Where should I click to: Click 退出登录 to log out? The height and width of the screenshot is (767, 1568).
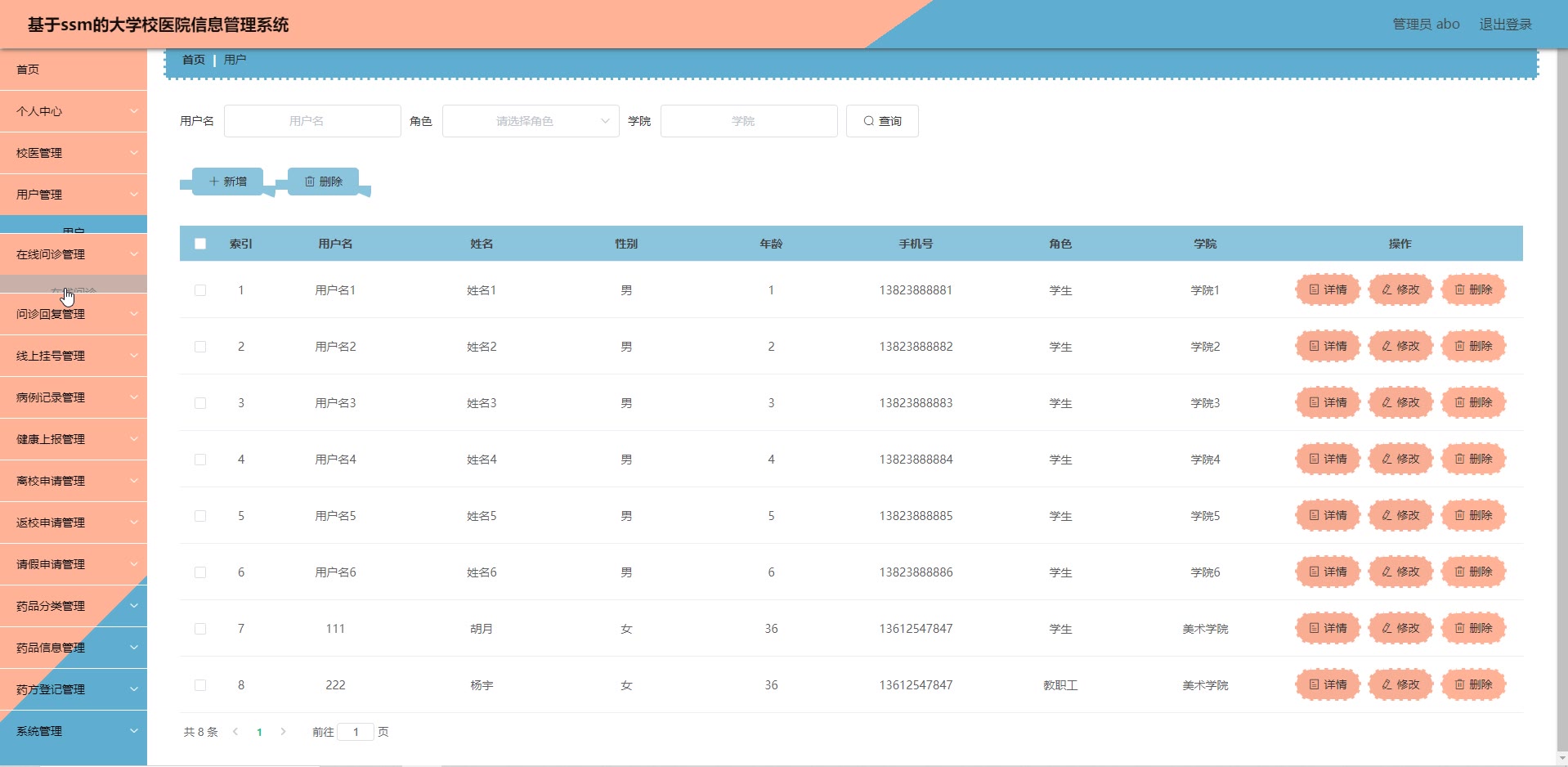1505,25
